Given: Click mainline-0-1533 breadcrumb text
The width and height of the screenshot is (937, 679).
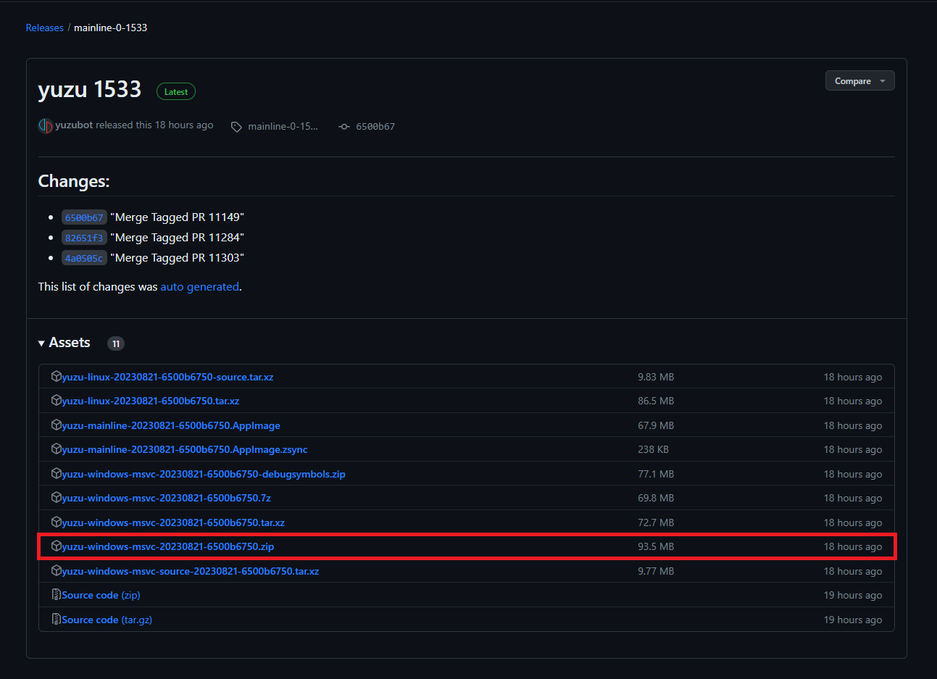Looking at the screenshot, I should [x=111, y=28].
